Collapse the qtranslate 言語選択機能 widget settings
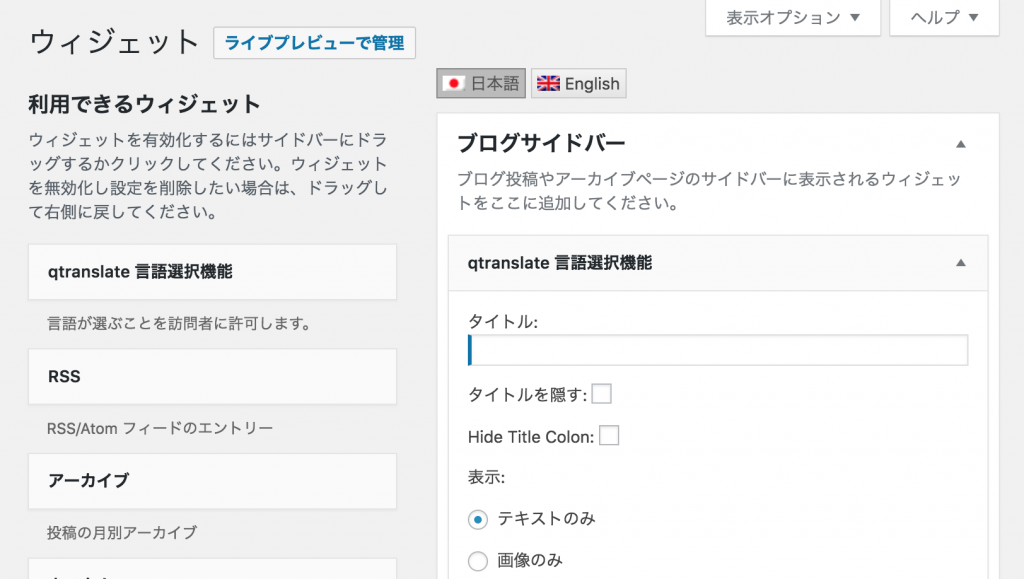The image size is (1024, 579). point(959,263)
